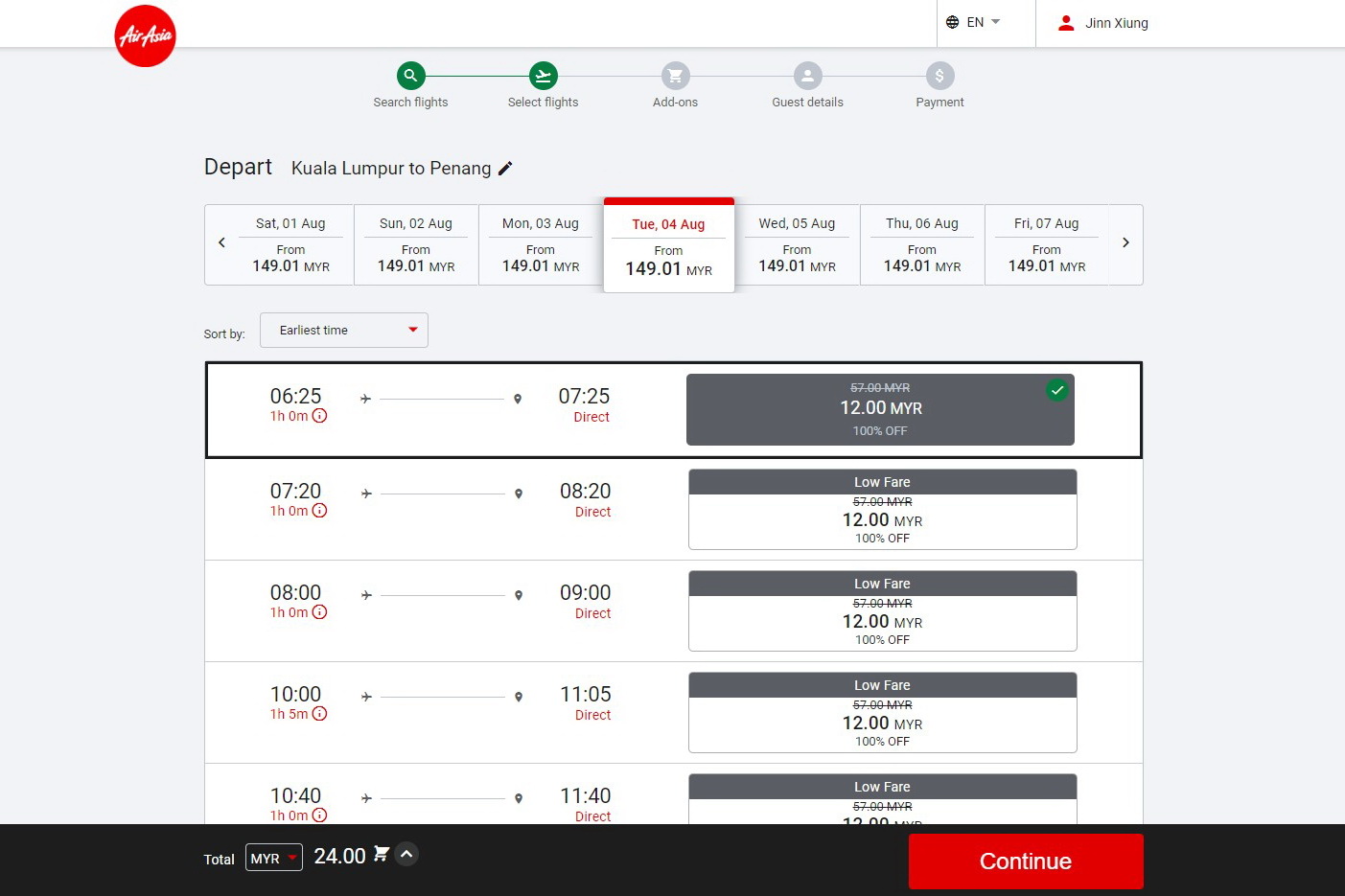The image size is (1345, 896).
Task: Choose the Low Fare for 08:00 flight
Action: point(882,611)
